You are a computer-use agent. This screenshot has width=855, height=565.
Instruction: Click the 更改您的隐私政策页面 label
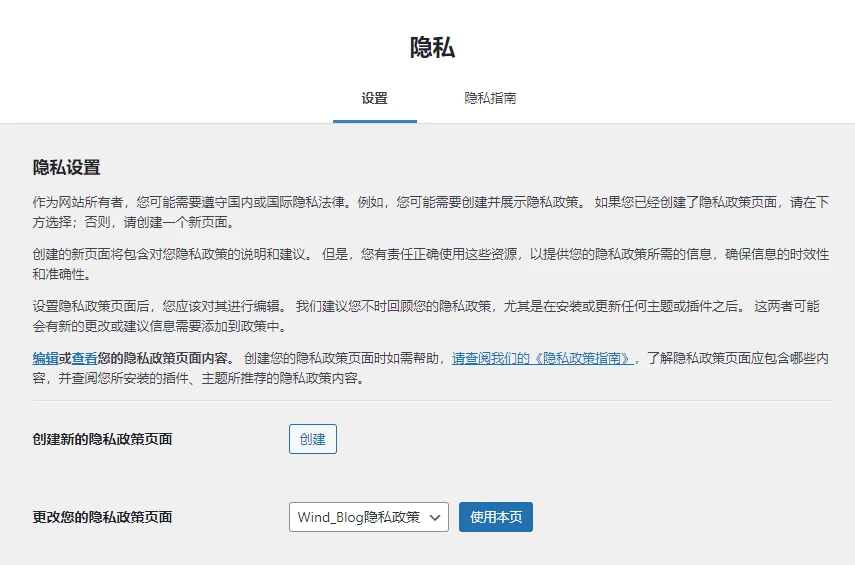click(102, 517)
